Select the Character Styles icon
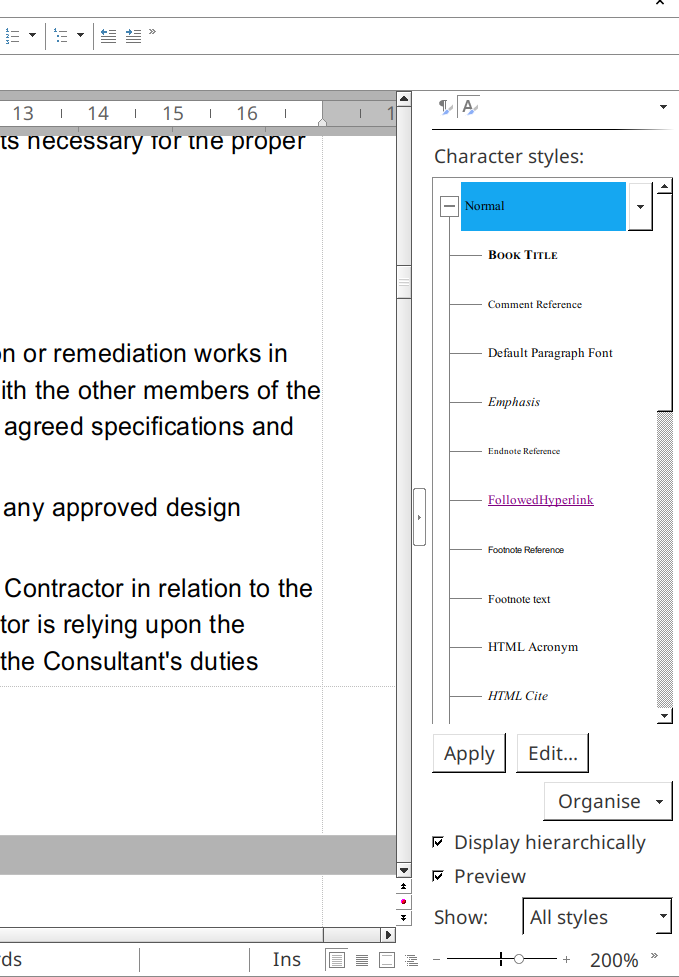The image size is (679, 977). click(468, 107)
